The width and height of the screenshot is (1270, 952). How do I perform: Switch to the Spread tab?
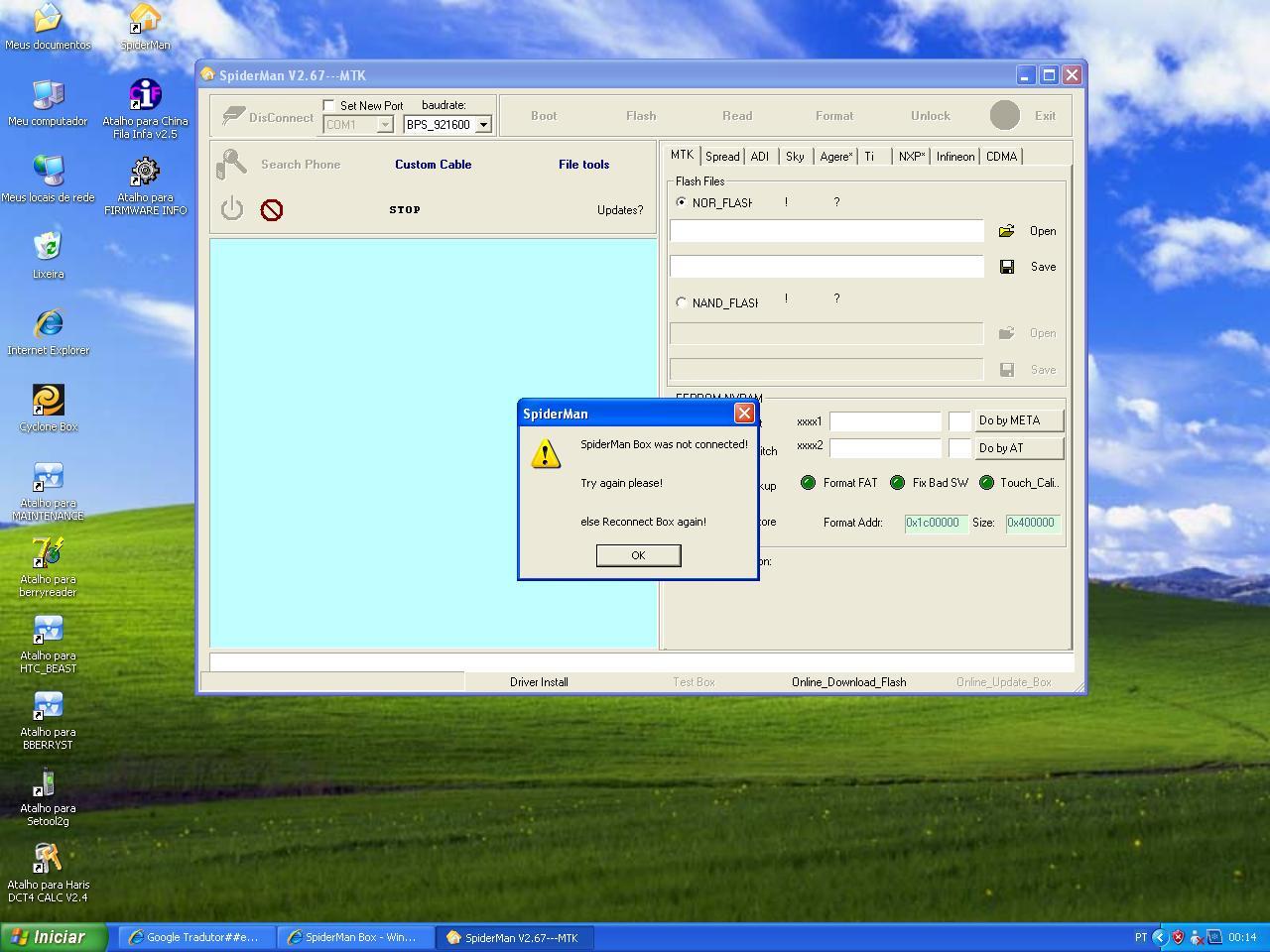pyautogui.click(x=721, y=157)
